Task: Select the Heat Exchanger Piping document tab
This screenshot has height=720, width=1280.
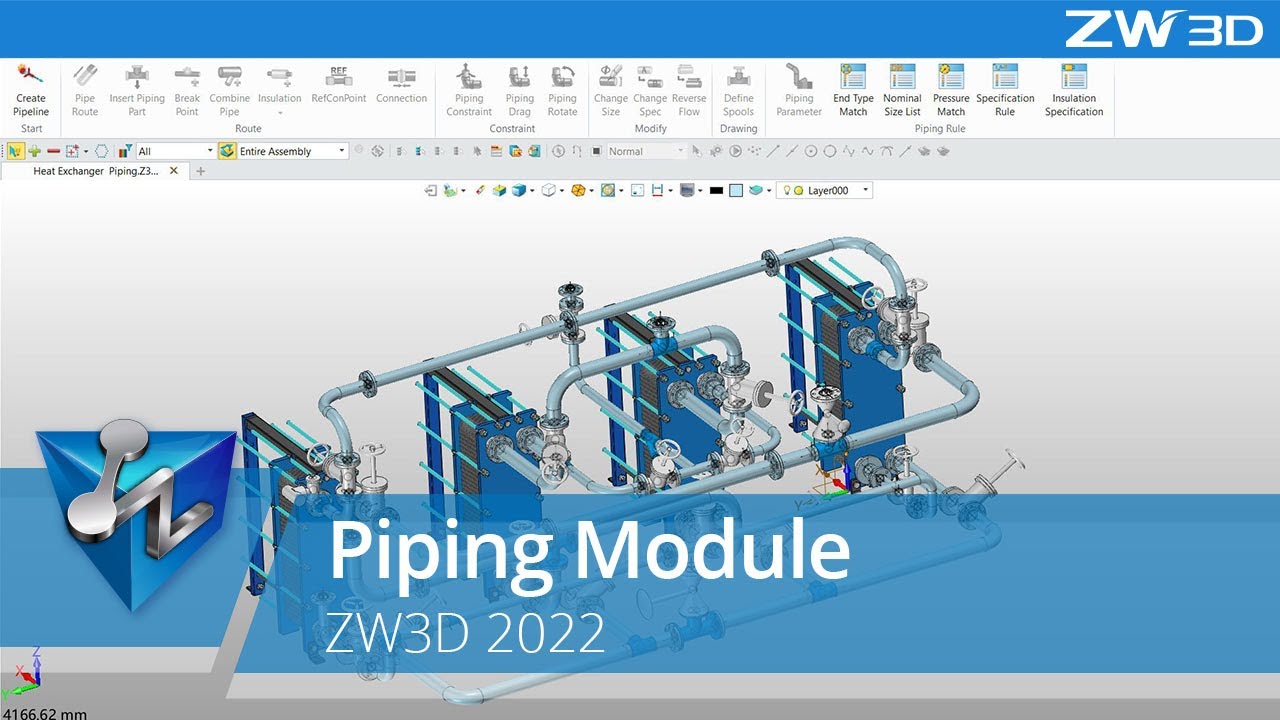Action: [x=95, y=171]
